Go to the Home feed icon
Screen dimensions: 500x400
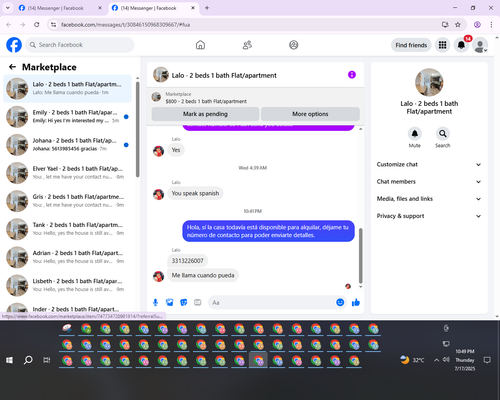pos(200,45)
